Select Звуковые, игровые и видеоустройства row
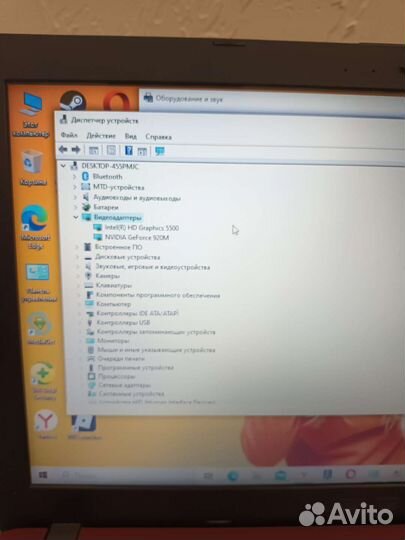405x540 pixels. coord(153,267)
